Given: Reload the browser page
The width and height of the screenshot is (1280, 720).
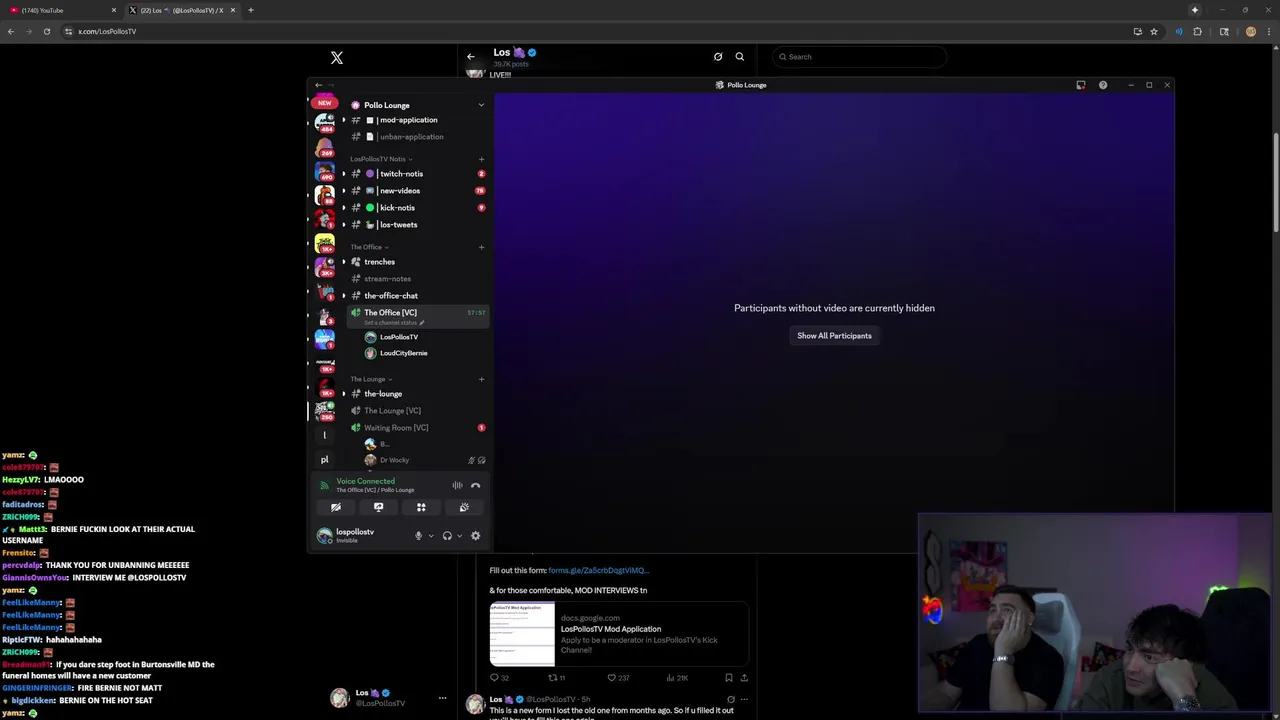Looking at the screenshot, I should coord(46,31).
